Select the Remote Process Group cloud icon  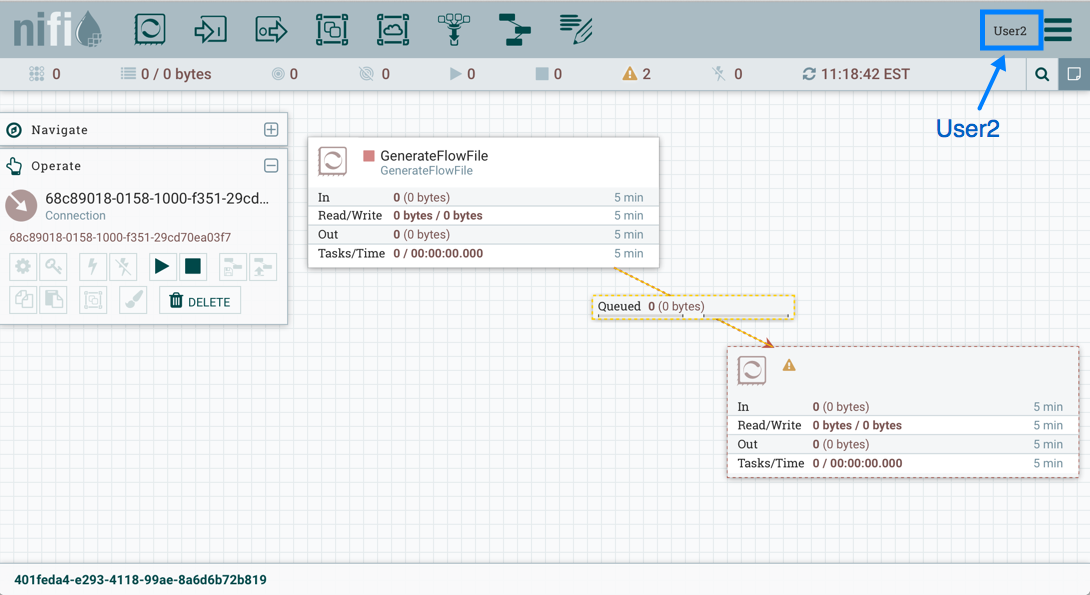tap(393, 29)
